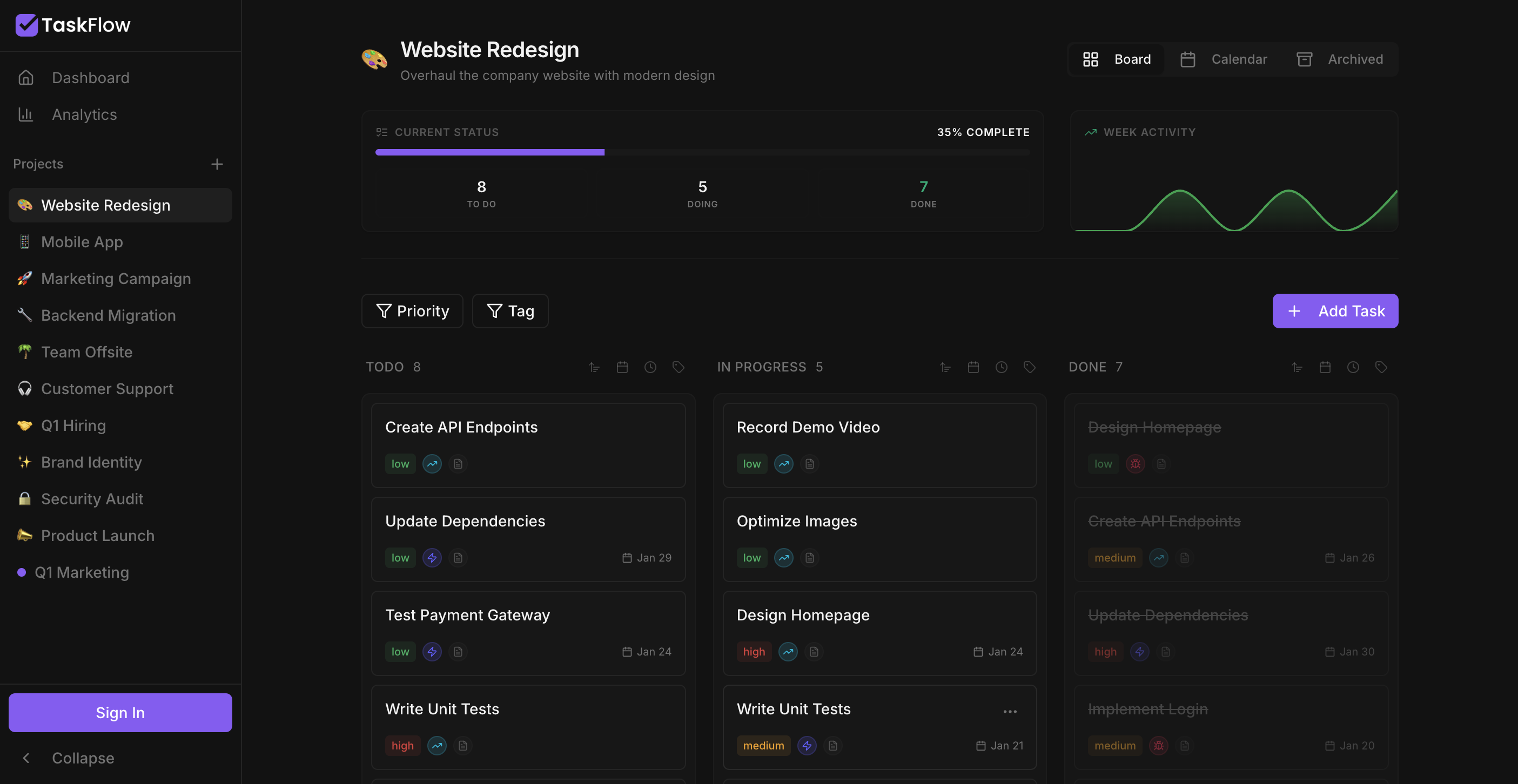Open the Dashboard page from the sidebar
This screenshot has height=784, width=1518.
click(x=120, y=78)
